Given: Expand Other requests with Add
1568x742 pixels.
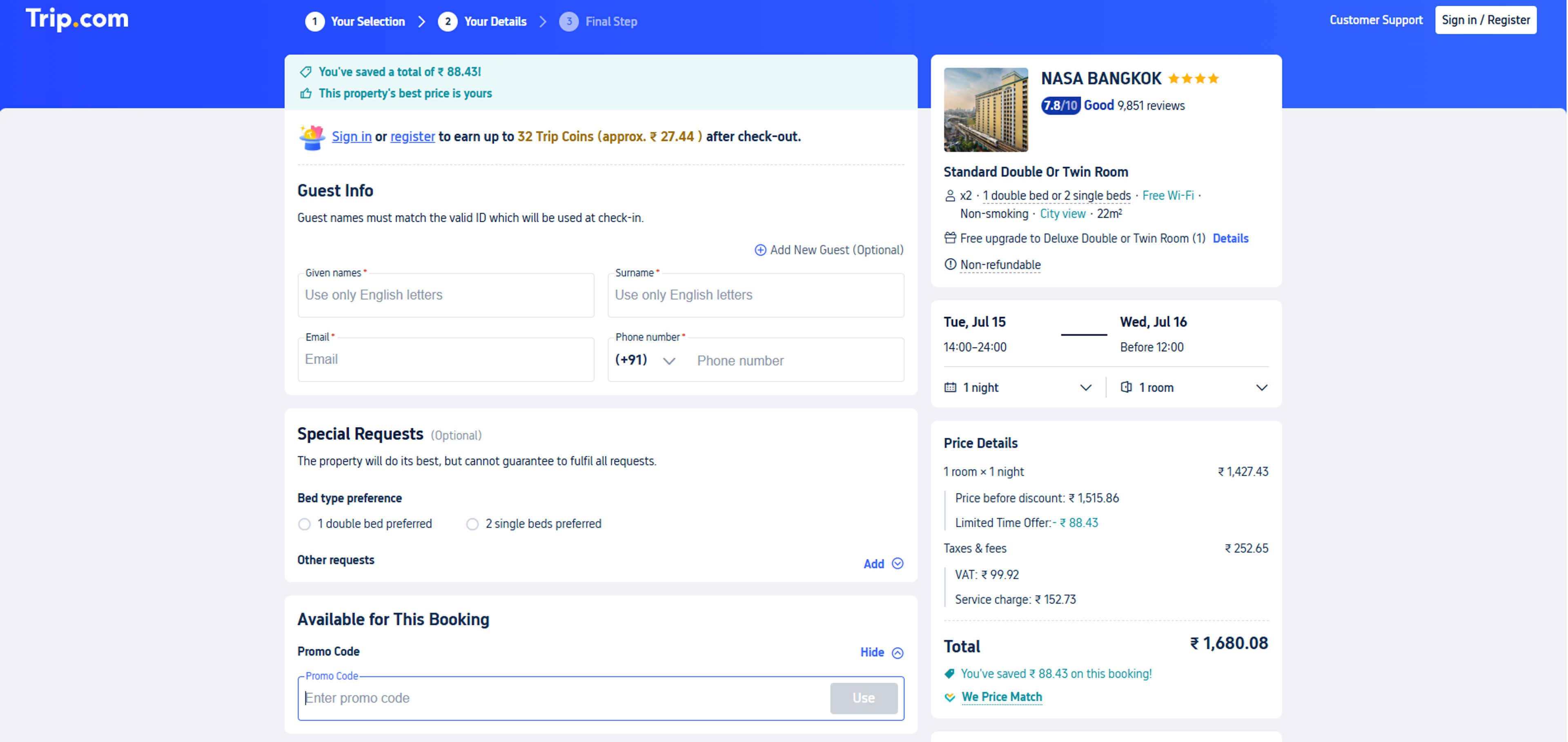Looking at the screenshot, I should [883, 564].
